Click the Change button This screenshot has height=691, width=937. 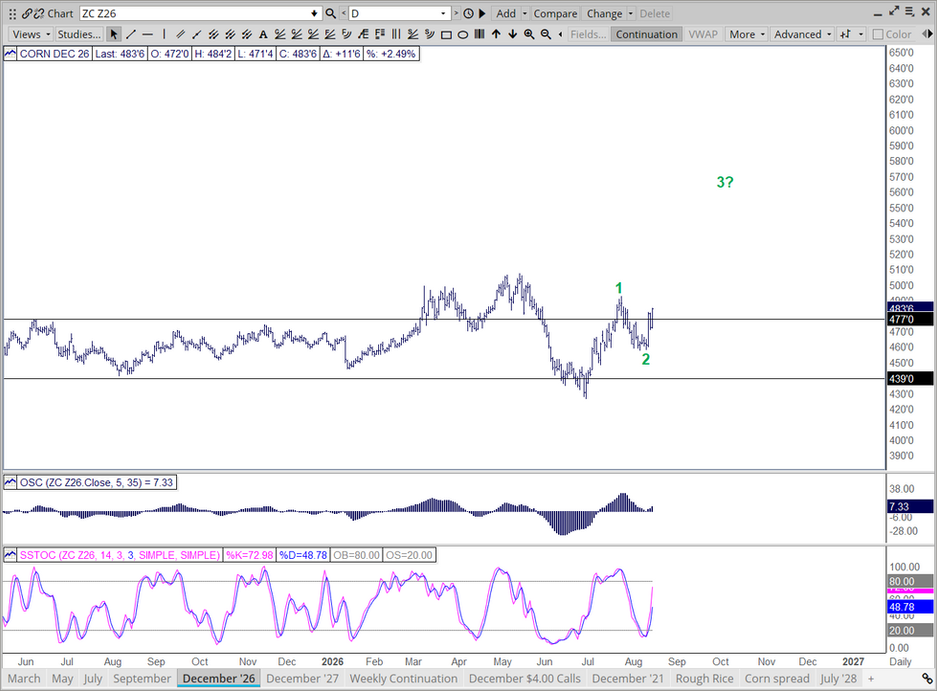coord(604,13)
